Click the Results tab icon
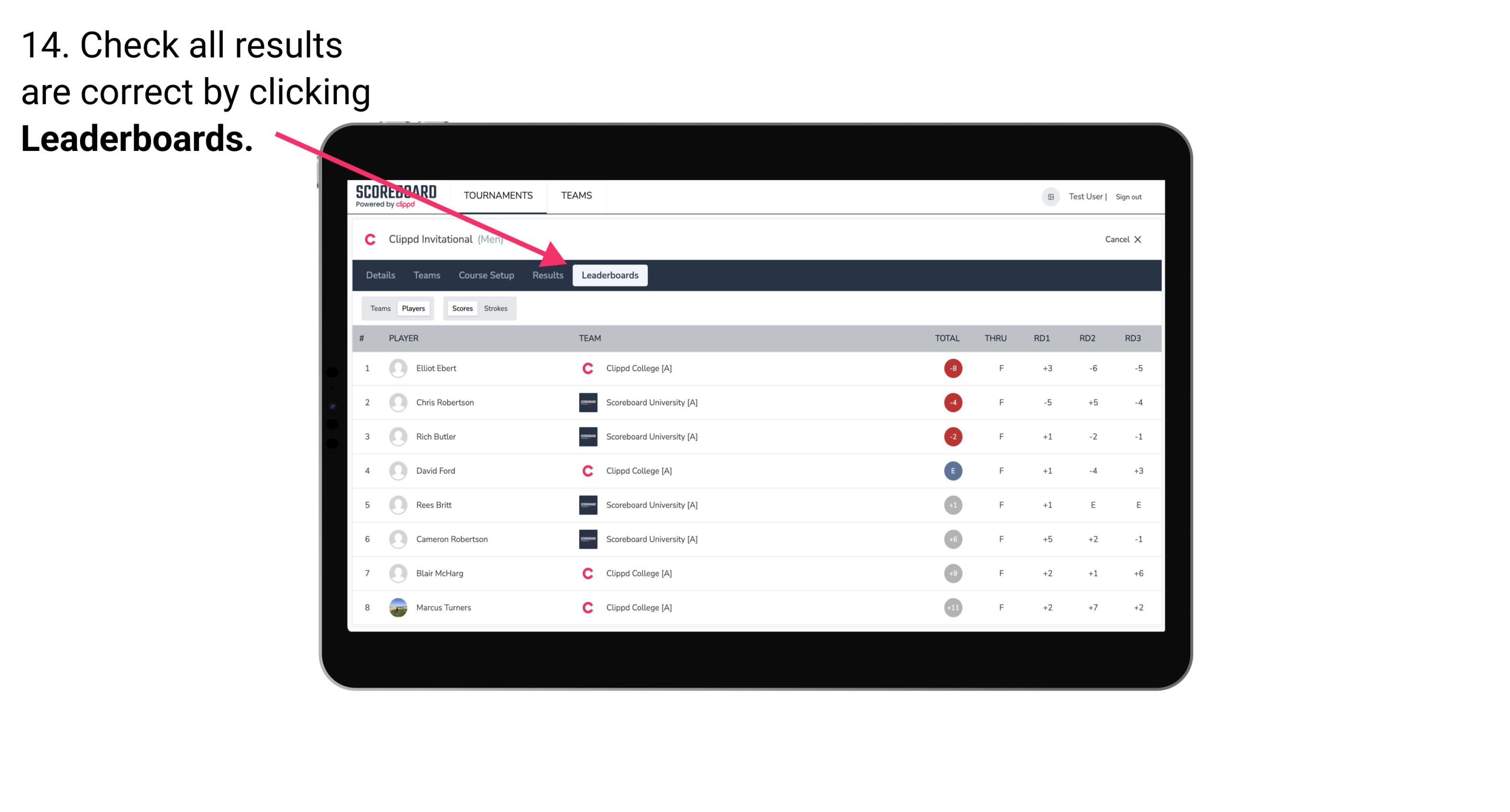Image resolution: width=1510 pixels, height=812 pixels. point(547,276)
